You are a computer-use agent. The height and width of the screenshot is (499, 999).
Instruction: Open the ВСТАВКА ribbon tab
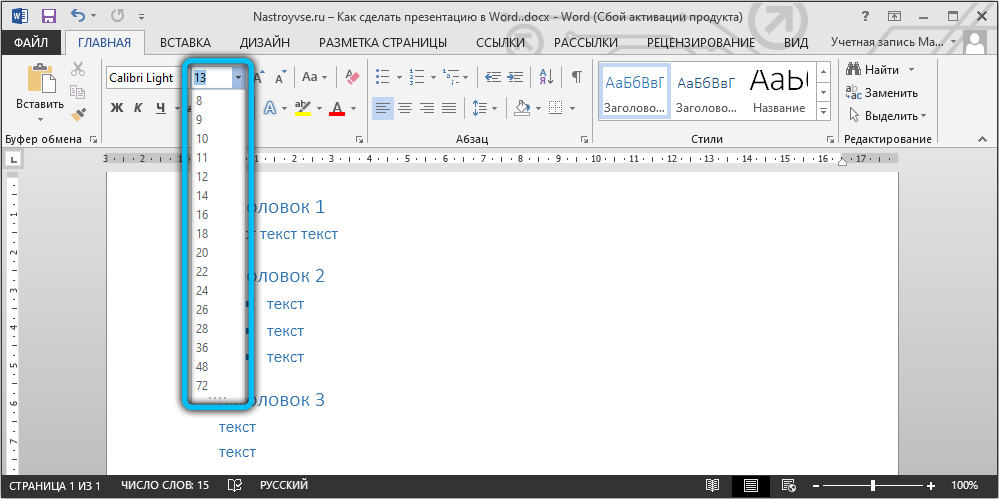[185, 42]
